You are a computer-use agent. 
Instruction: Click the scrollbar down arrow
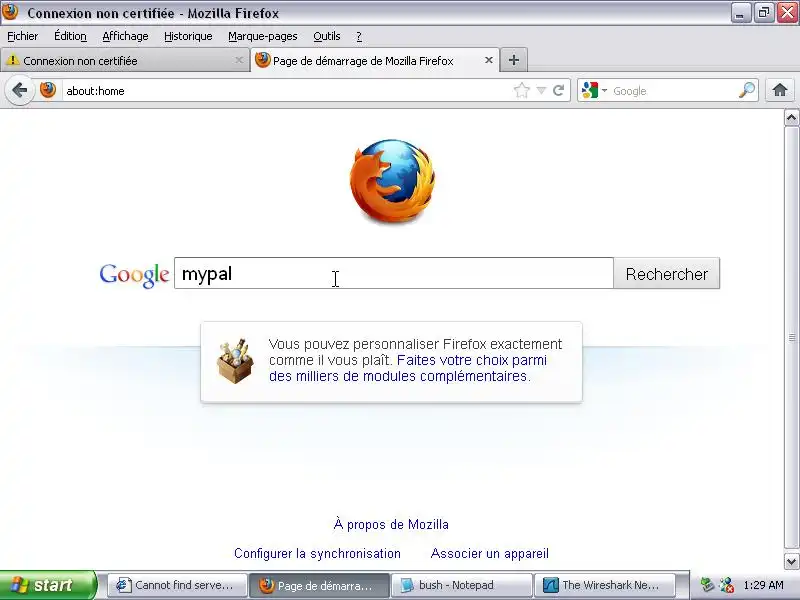(791, 561)
